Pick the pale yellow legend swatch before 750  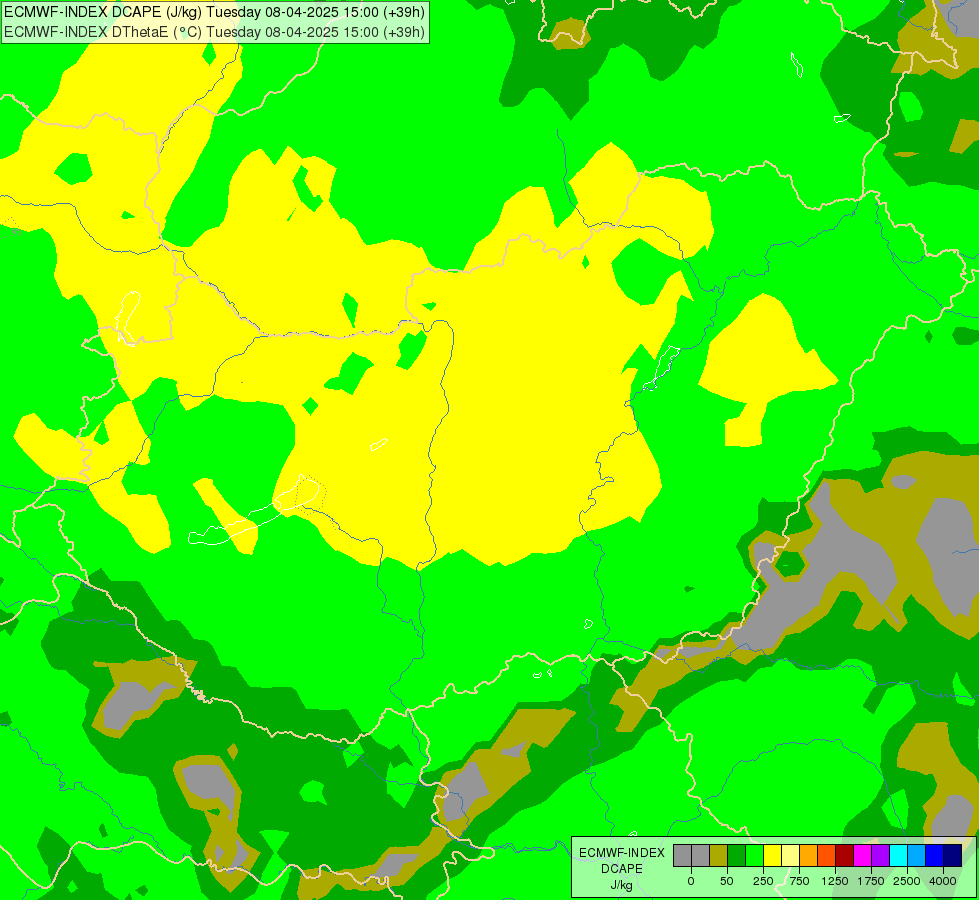coord(790,856)
